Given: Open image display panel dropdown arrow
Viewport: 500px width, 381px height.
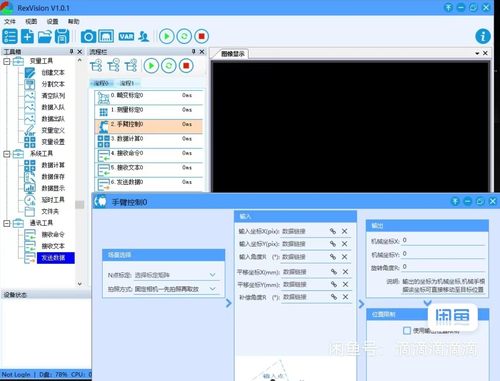Looking at the screenshot, I should tap(477, 53).
